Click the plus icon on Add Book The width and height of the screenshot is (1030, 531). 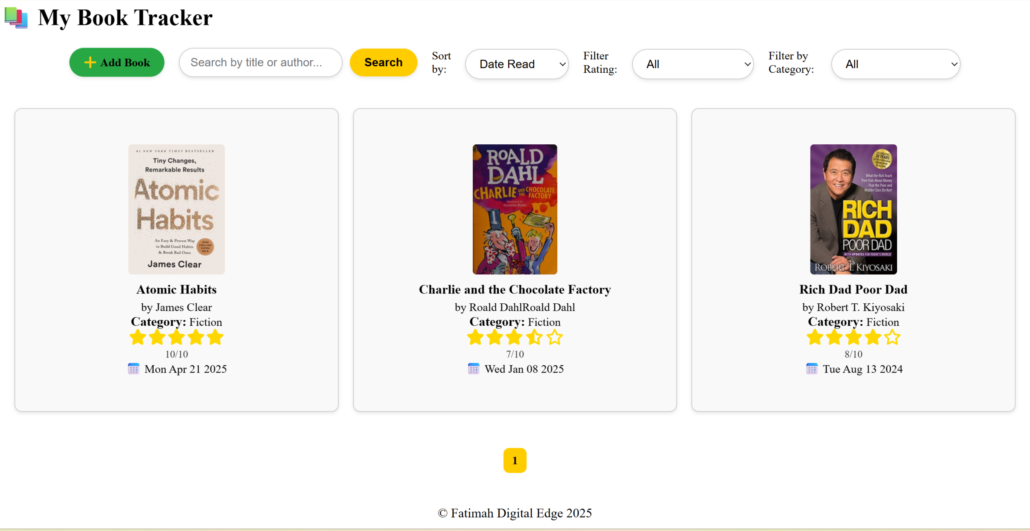pyautogui.click(x=91, y=62)
